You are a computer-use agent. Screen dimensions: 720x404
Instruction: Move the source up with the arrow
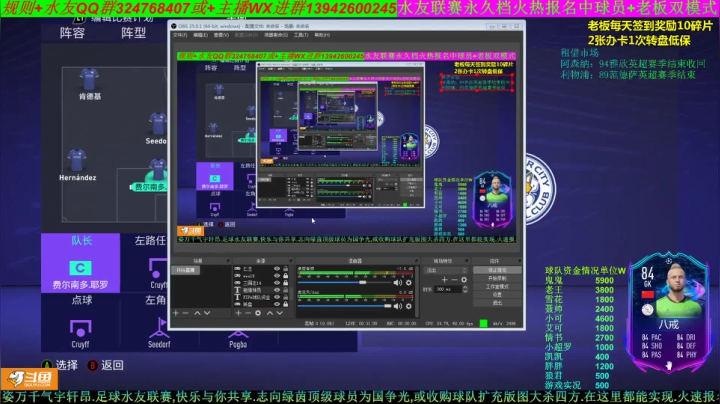click(270, 313)
